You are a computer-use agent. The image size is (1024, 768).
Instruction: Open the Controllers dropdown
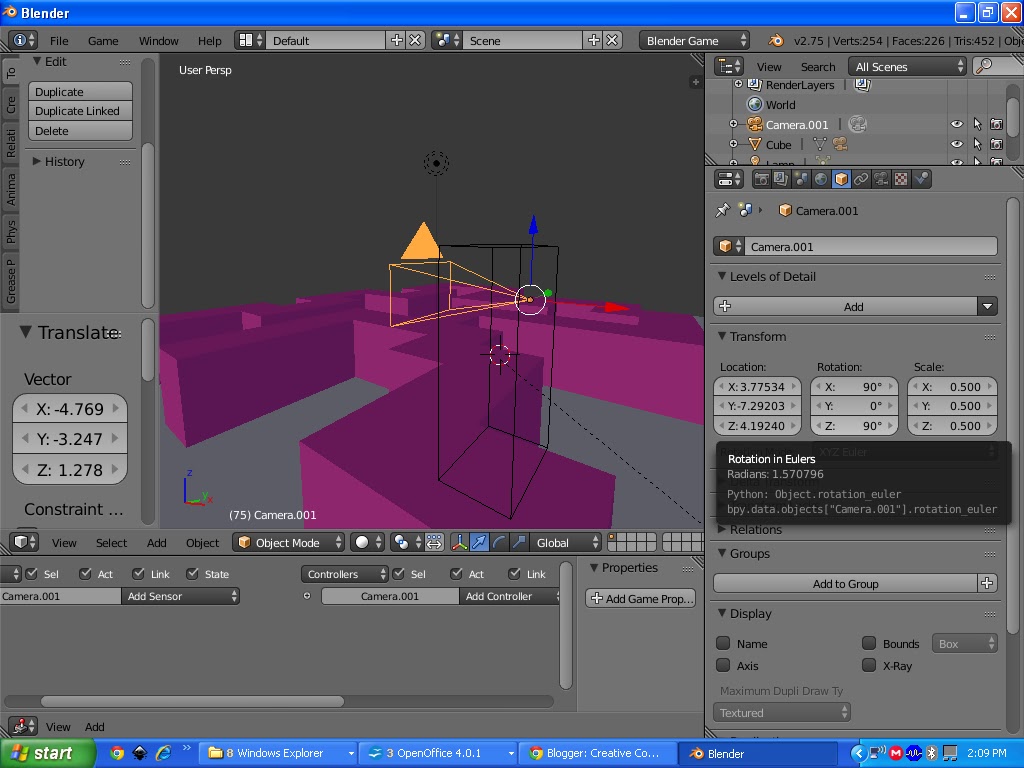[x=344, y=574]
